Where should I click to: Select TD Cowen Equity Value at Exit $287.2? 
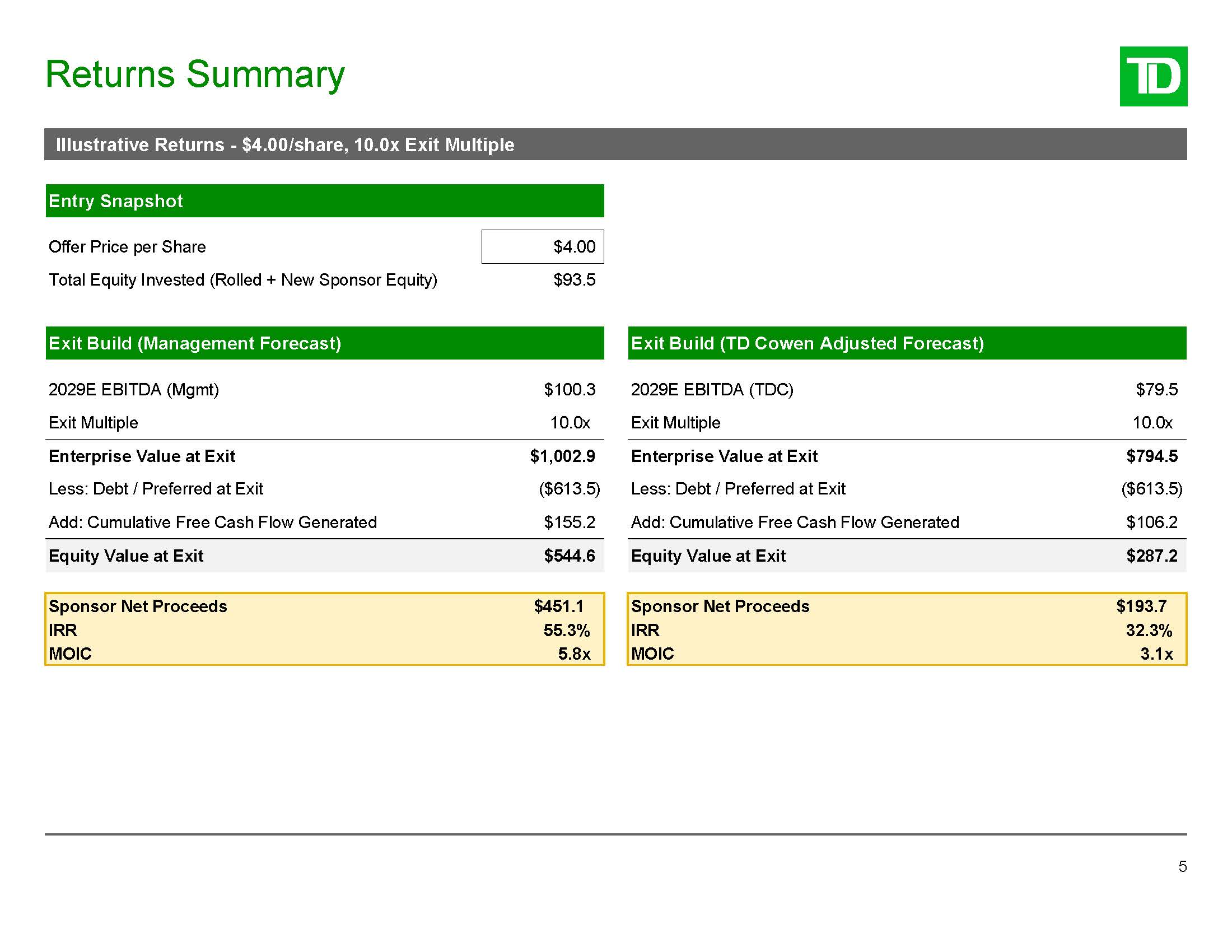pos(1151,556)
